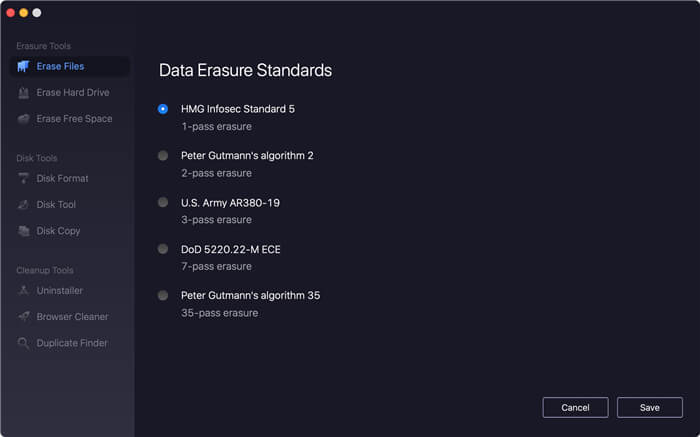Viewport: 700px width, 437px height.
Task: Click the Save button
Action: point(650,408)
